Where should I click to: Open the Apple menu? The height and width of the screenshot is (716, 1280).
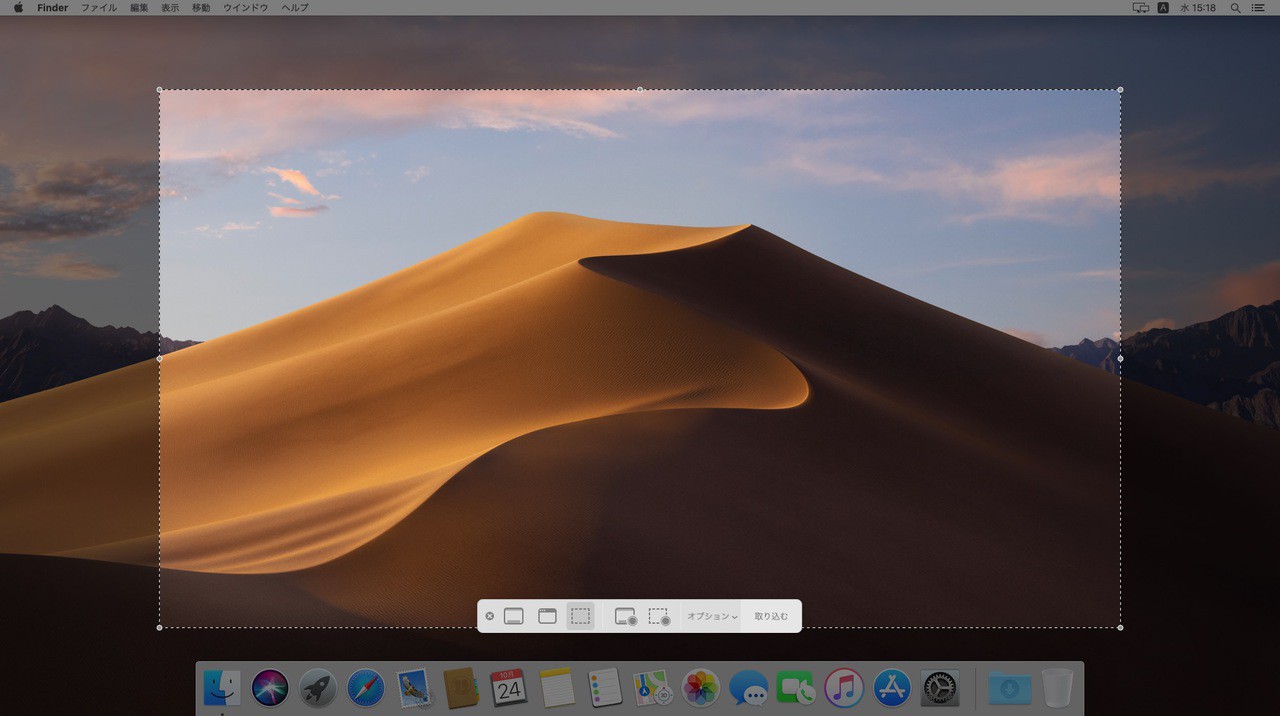click(18, 8)
